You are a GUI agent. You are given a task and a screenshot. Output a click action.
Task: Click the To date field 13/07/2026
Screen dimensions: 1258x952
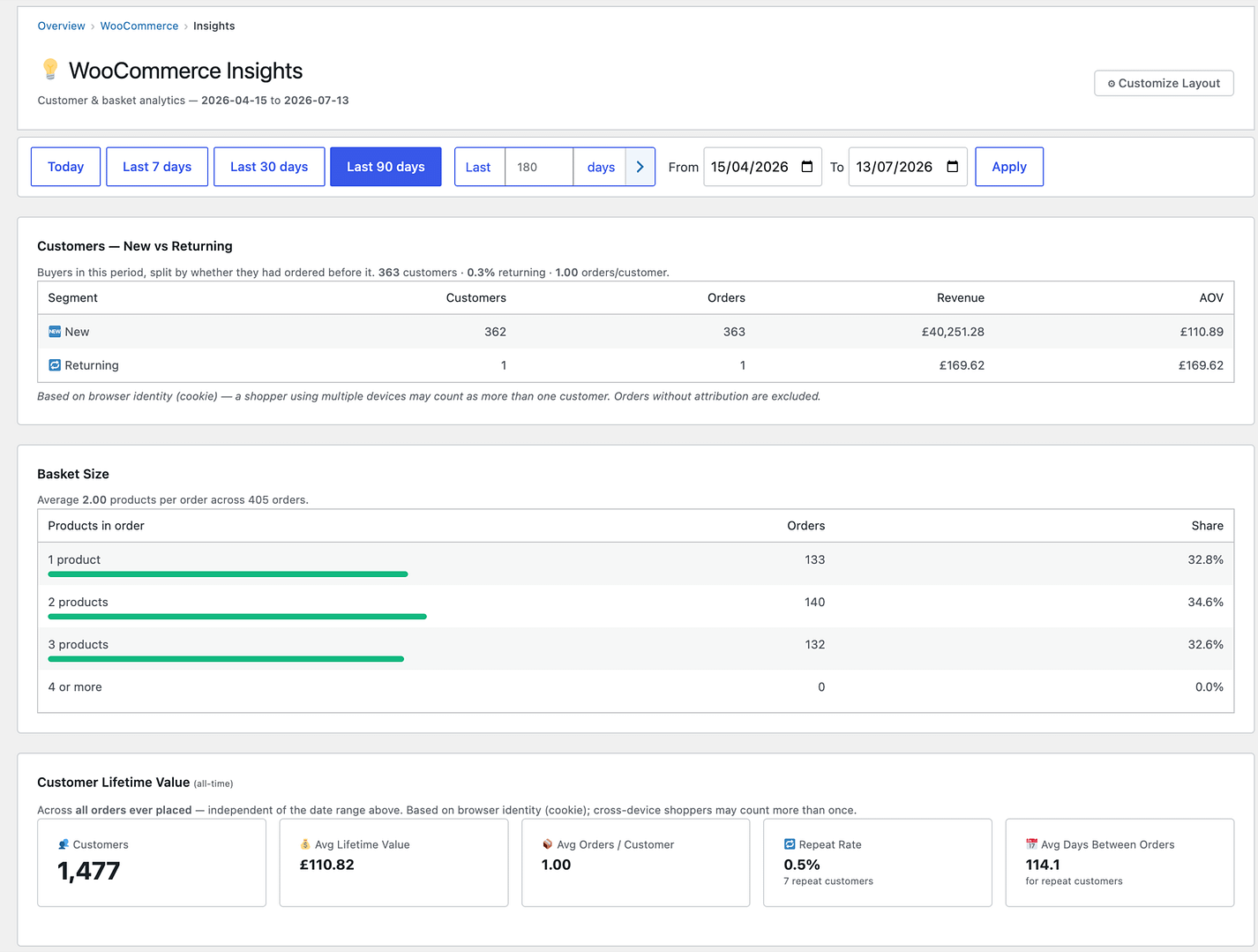(908, 167)
